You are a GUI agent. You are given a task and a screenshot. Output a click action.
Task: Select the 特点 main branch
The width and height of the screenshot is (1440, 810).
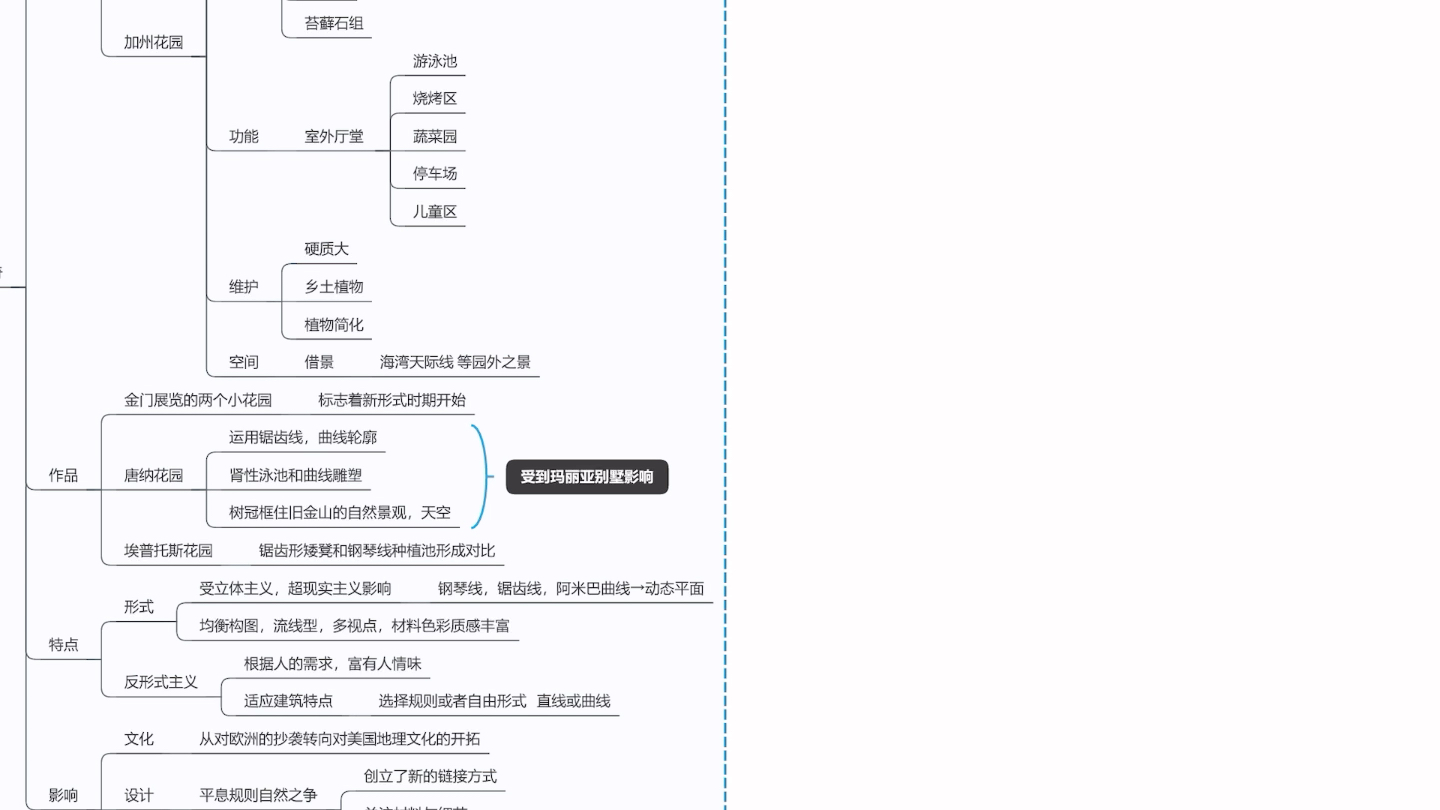pos(63,644)
